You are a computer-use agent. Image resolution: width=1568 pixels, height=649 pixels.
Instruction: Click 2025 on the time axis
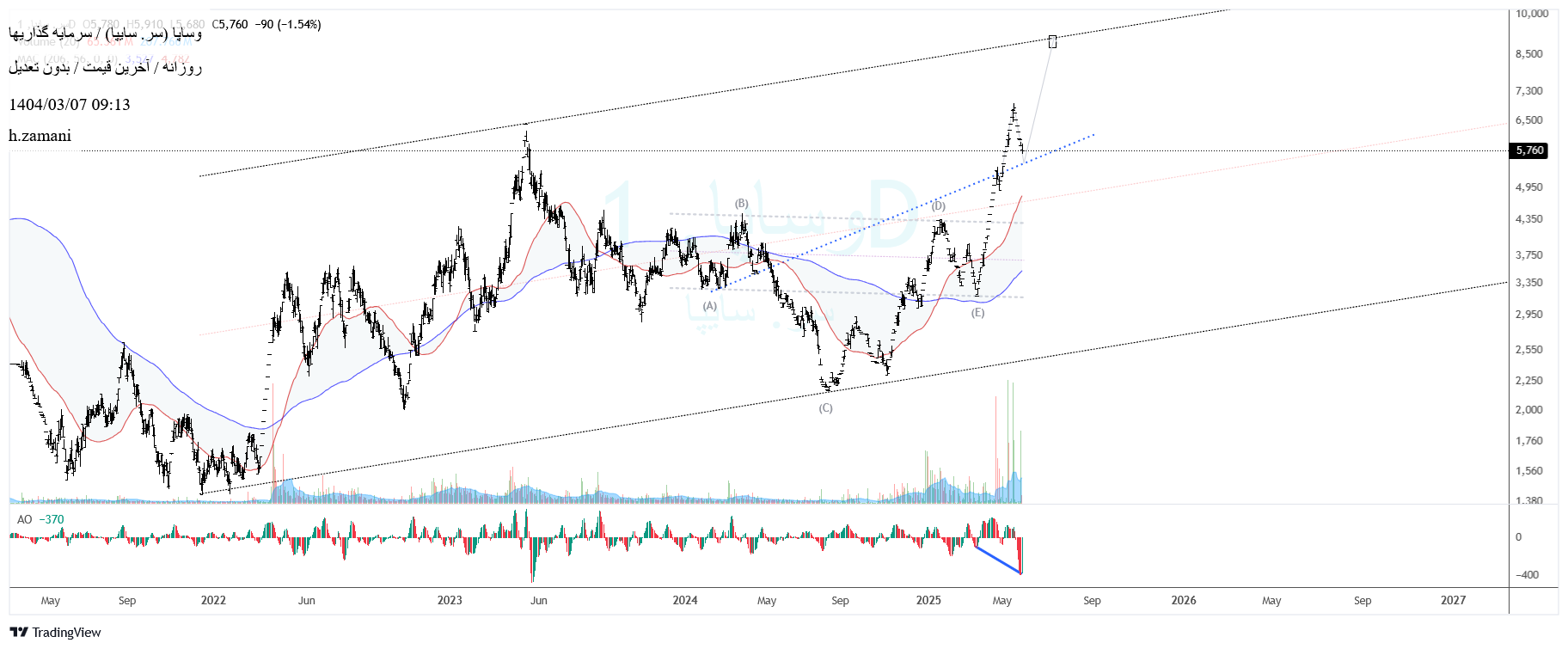pos(928,600)
